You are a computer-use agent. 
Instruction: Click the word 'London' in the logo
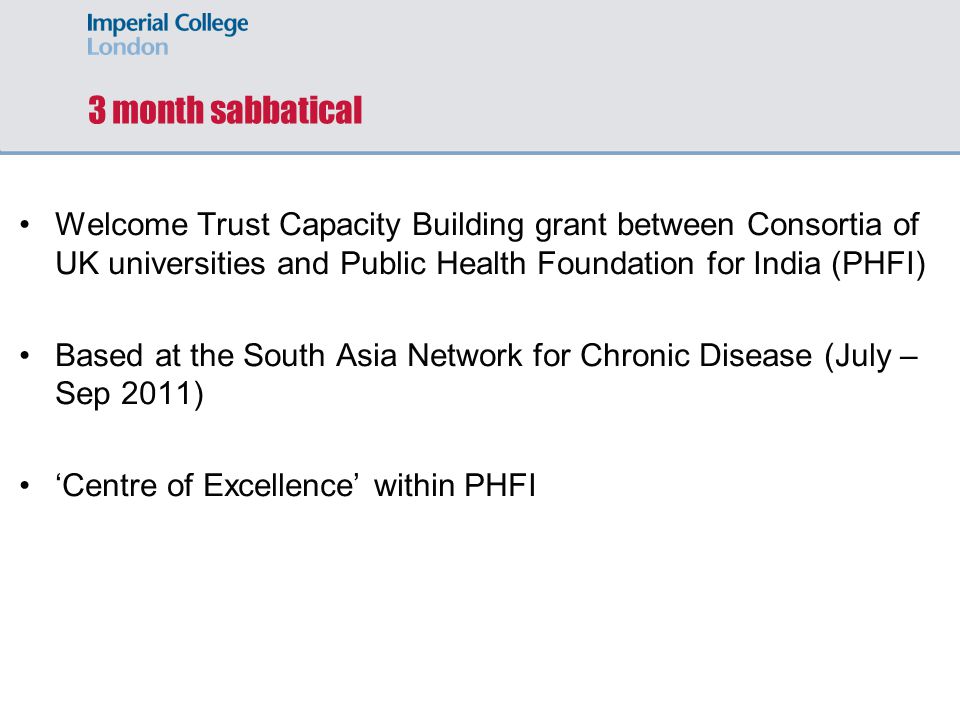coord(127,47)
